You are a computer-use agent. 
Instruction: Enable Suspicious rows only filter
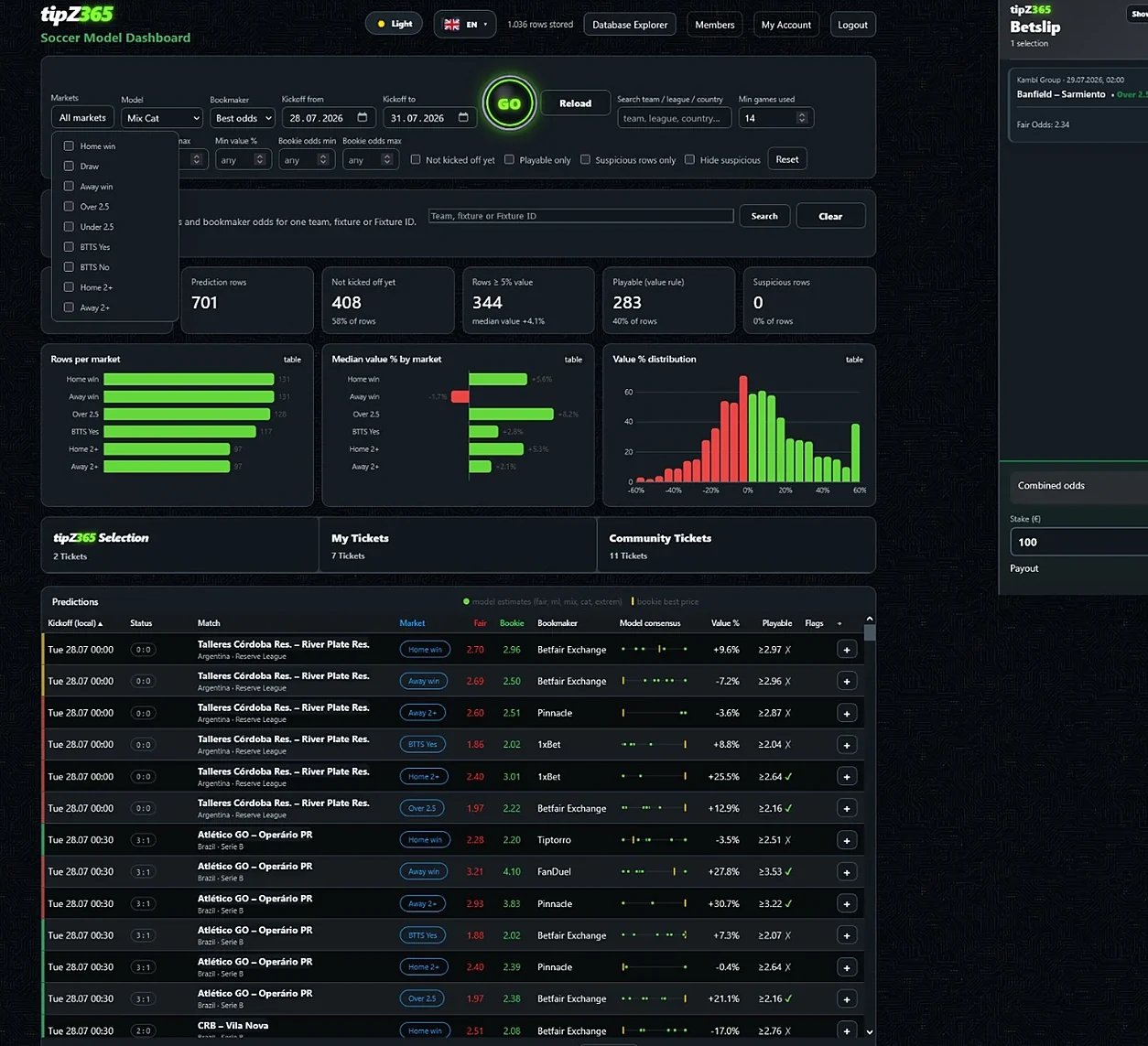click(x=585, y=159)
